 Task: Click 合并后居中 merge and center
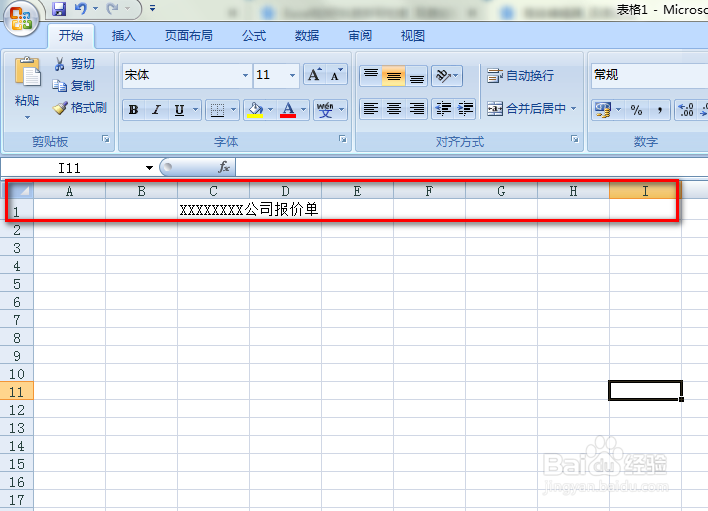point(526,109)
